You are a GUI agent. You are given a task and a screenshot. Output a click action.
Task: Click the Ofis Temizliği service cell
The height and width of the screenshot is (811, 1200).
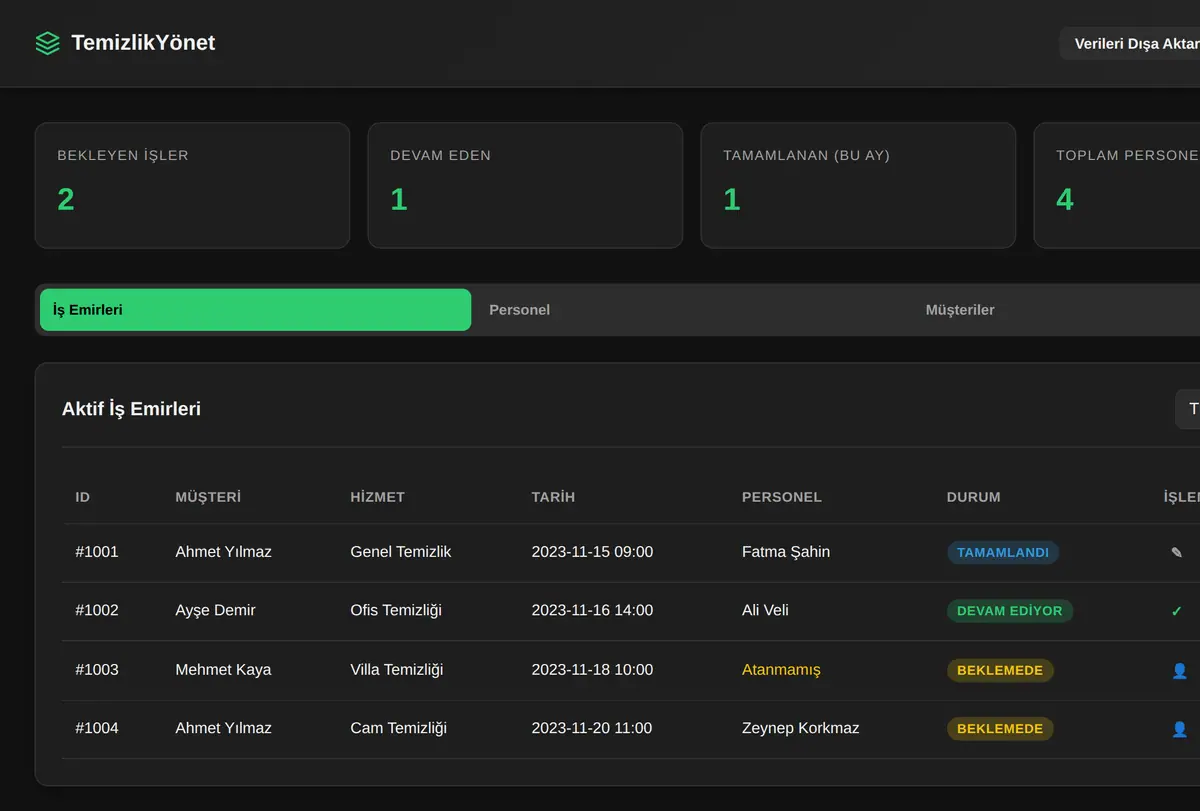(396, 611)
